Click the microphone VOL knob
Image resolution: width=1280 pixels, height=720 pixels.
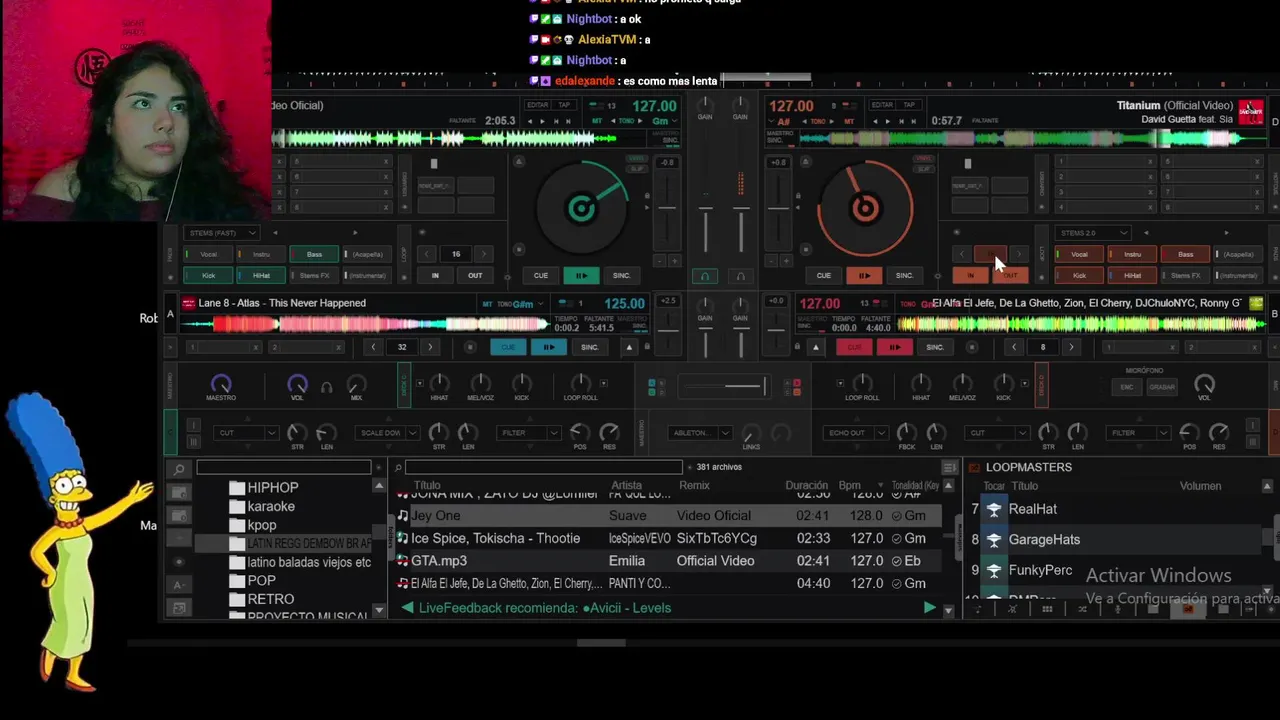1204,384
